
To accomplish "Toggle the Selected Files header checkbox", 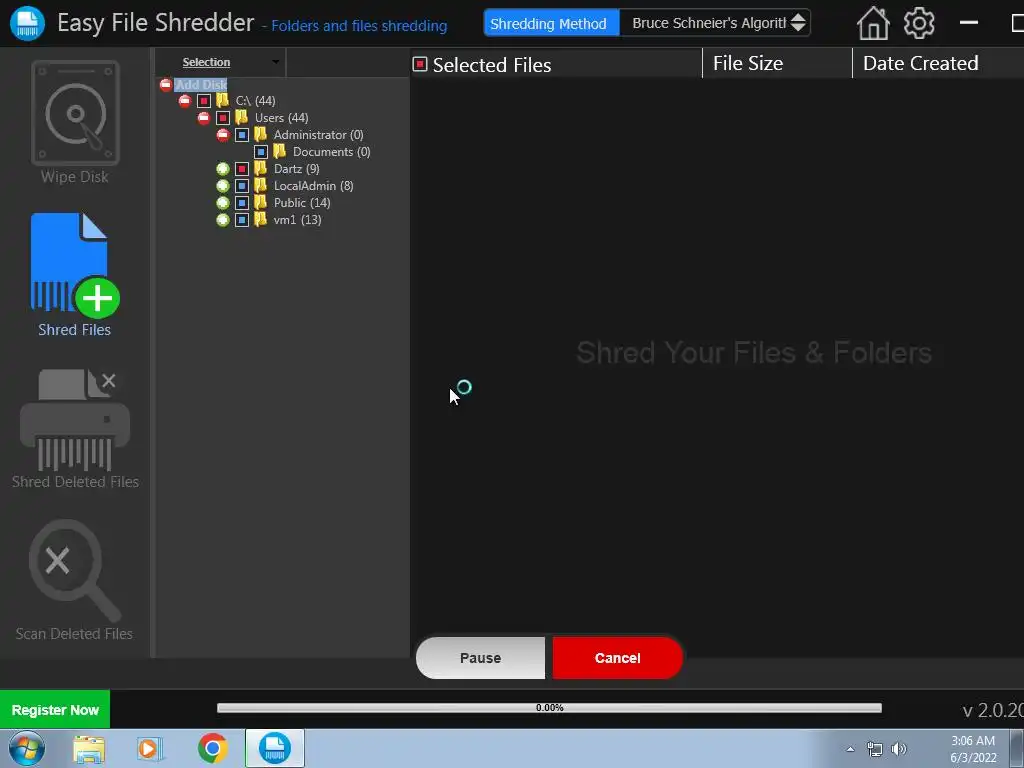I will (420, 64).
